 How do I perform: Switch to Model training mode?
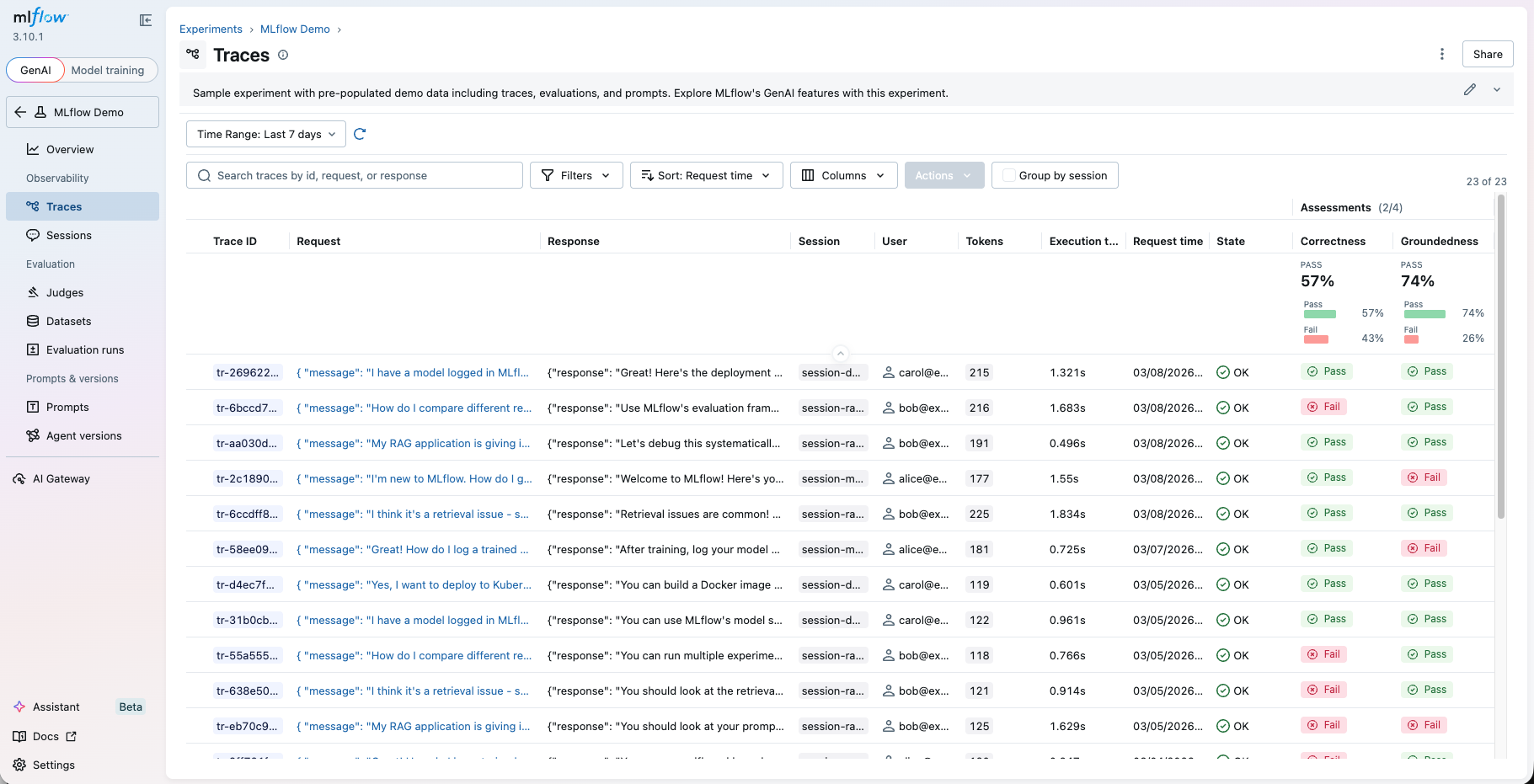coord(109,70)
